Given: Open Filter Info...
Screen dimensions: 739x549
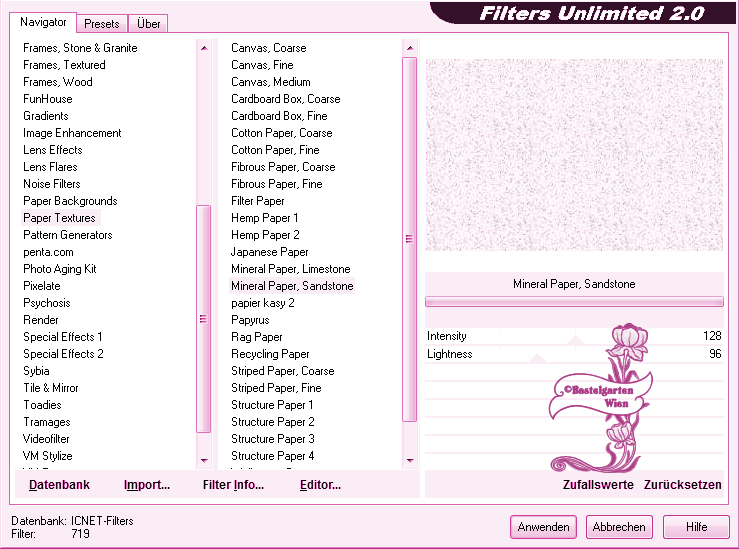Looking at the screenshot, I should tap(233, 484).
